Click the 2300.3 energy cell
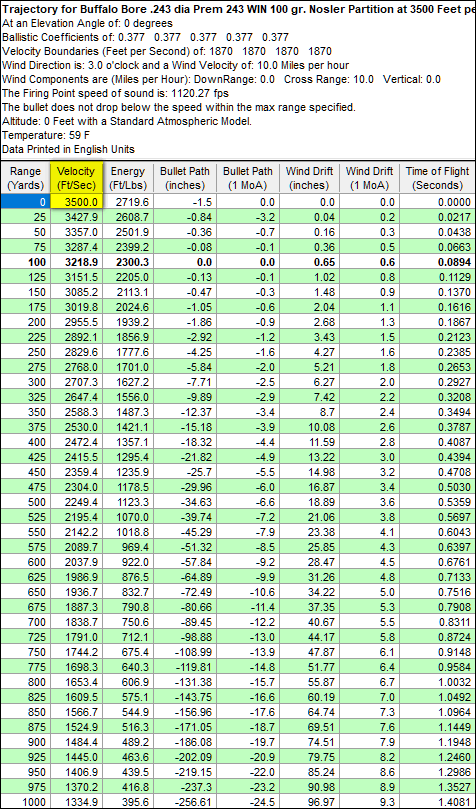This screenshot has width=476, height=809. [127, 263]
